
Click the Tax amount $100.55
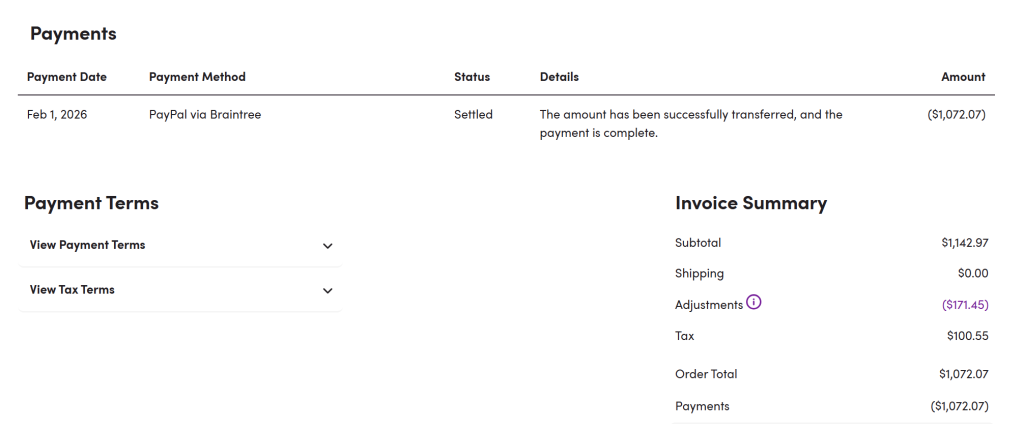pos(967,336)
